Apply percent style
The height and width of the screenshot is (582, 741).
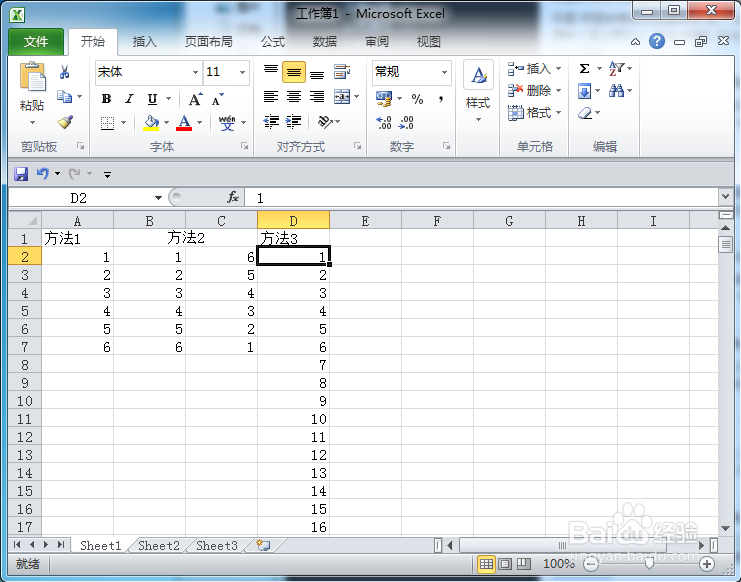coord(417,99)
